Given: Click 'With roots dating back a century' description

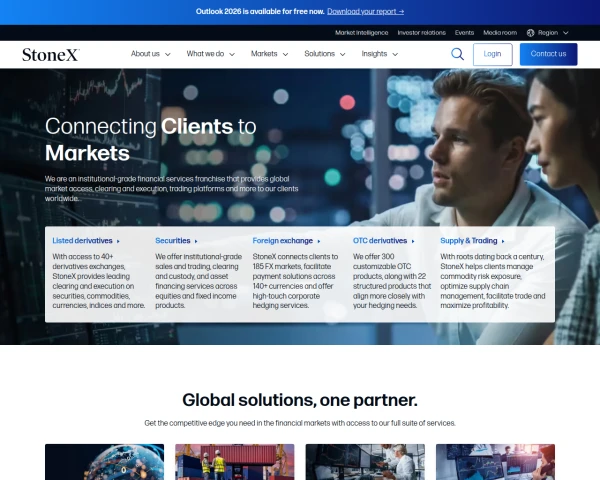Looking at the screenshot, I should point(493,281).
